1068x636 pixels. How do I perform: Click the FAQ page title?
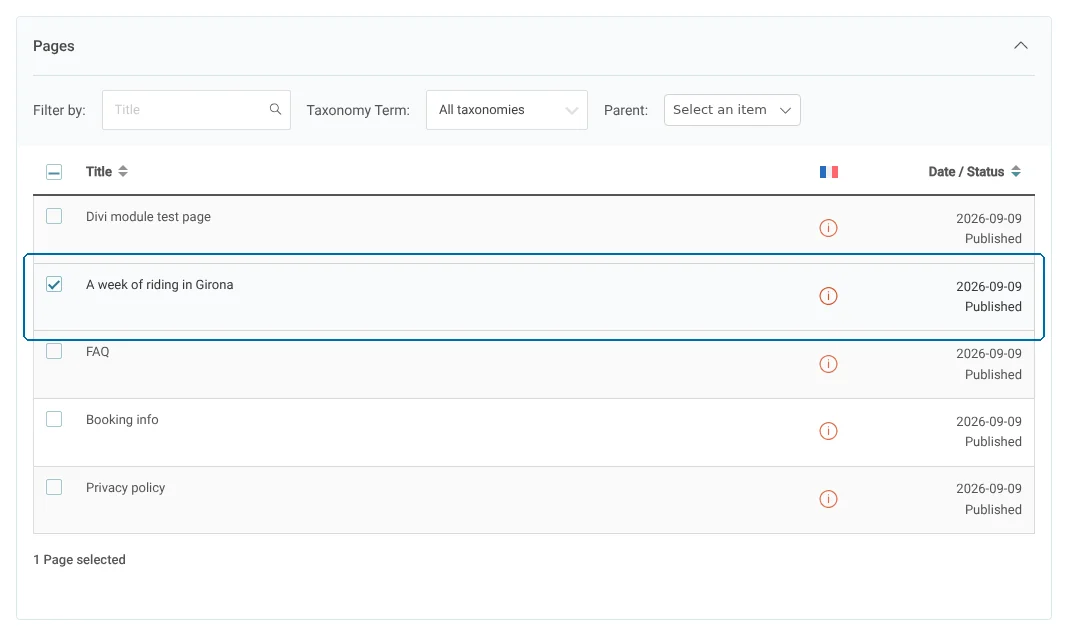pyautogui.click(x=97, y=351)
